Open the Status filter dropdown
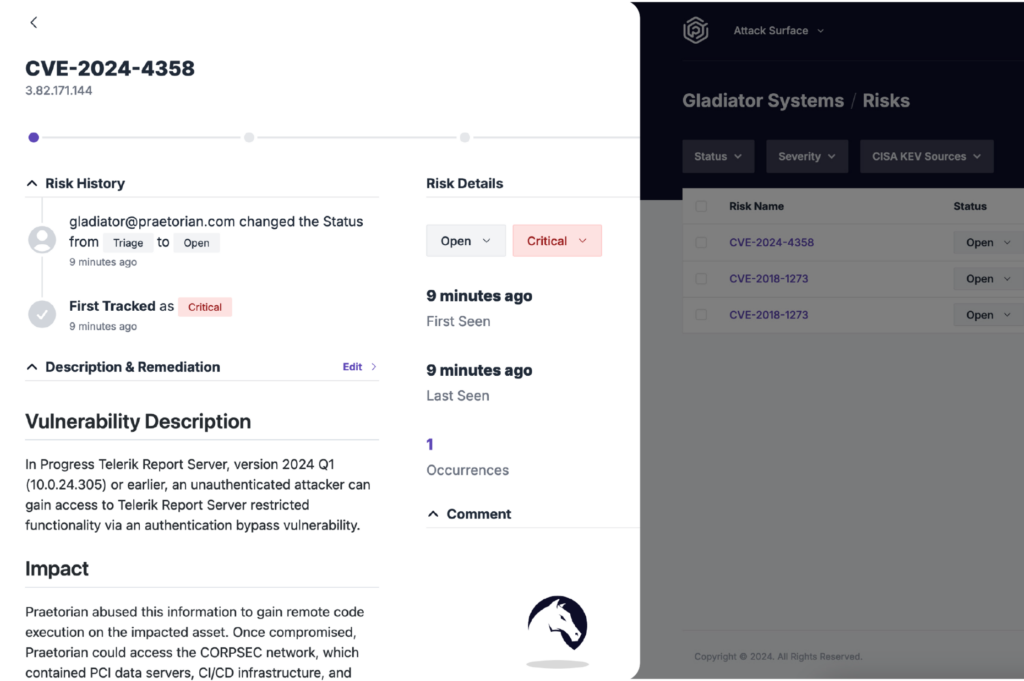The height and width of the screenshot is (681, 1024). pyautogui.click(x=718, y=156)
